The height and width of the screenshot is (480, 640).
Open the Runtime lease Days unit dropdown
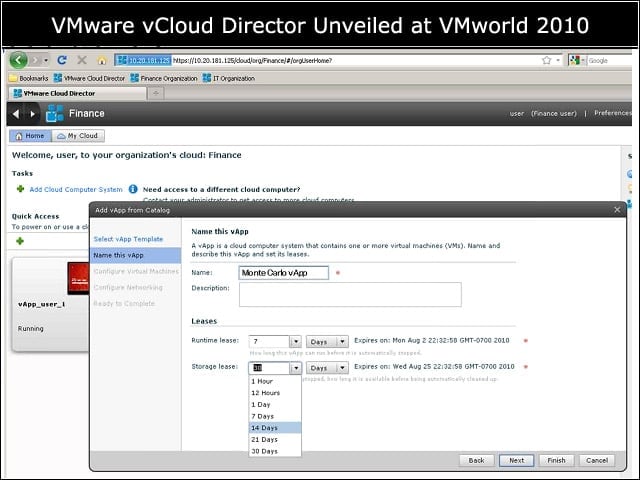coord(327,342)
